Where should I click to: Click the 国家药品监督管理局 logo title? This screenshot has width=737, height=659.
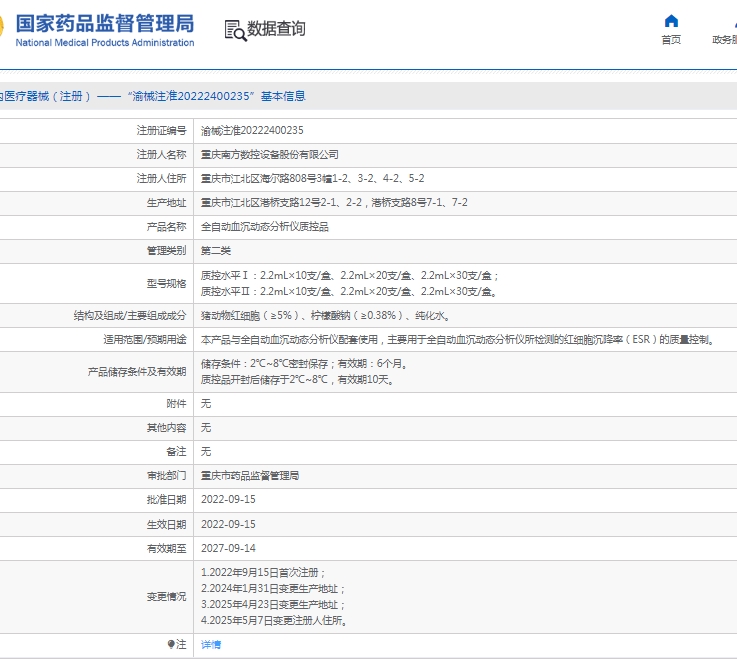[105, 23]
